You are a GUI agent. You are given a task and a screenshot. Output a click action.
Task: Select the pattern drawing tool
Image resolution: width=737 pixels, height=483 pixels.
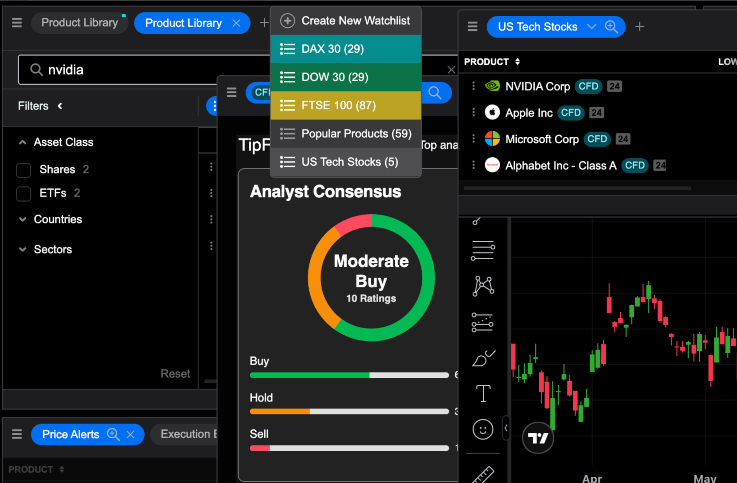coord(483,286)
